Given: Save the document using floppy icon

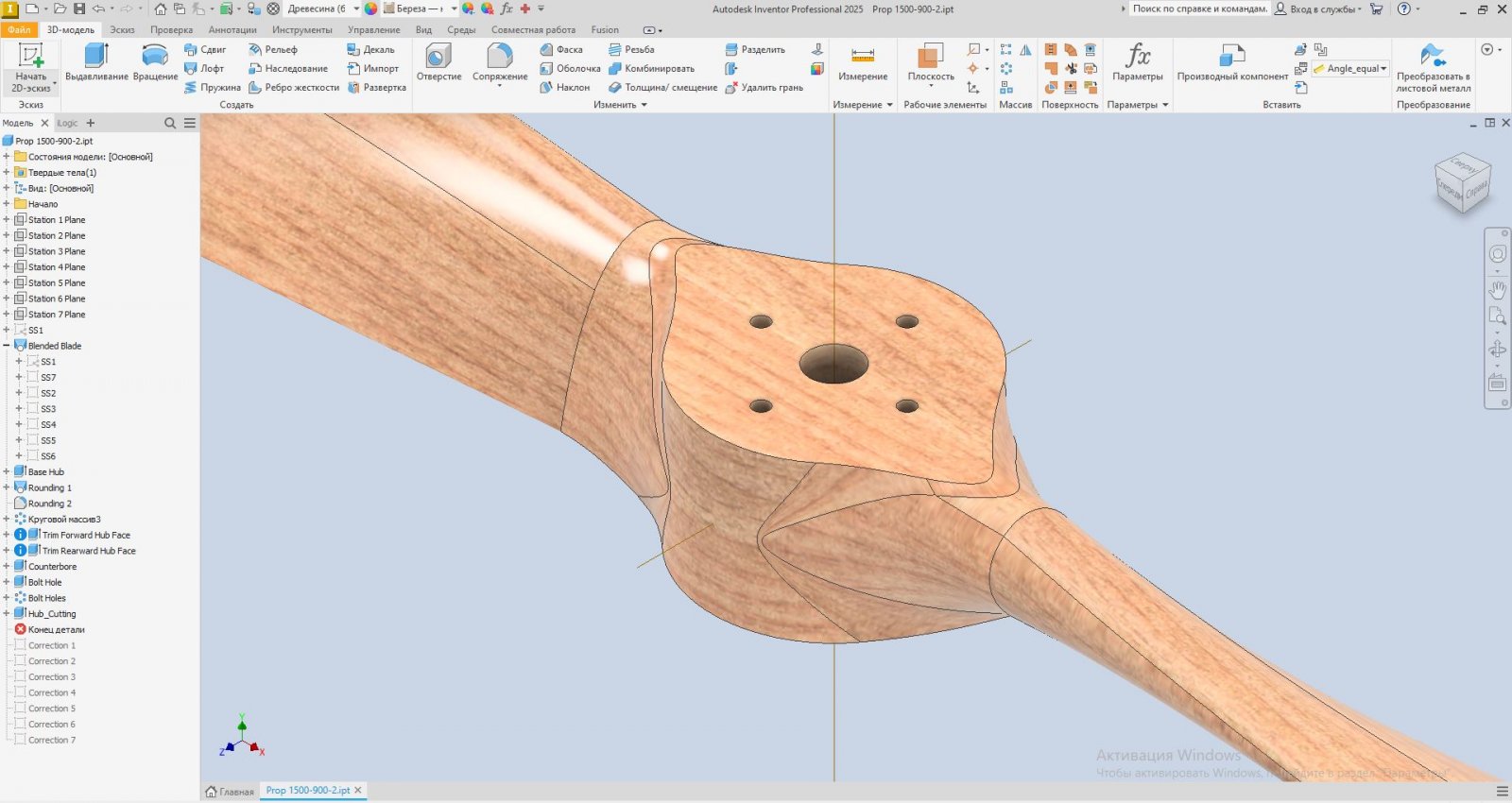Looking at the screenshot, I should tap(79, 9).
